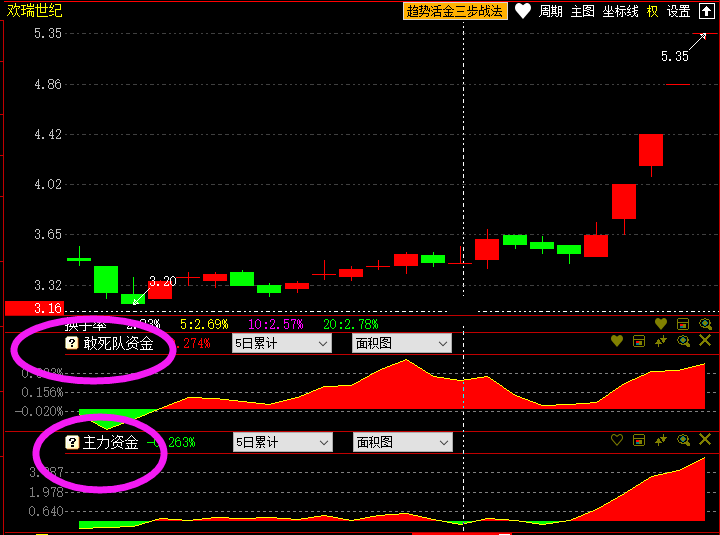Open the 周期 menu

tap(551, 11)
